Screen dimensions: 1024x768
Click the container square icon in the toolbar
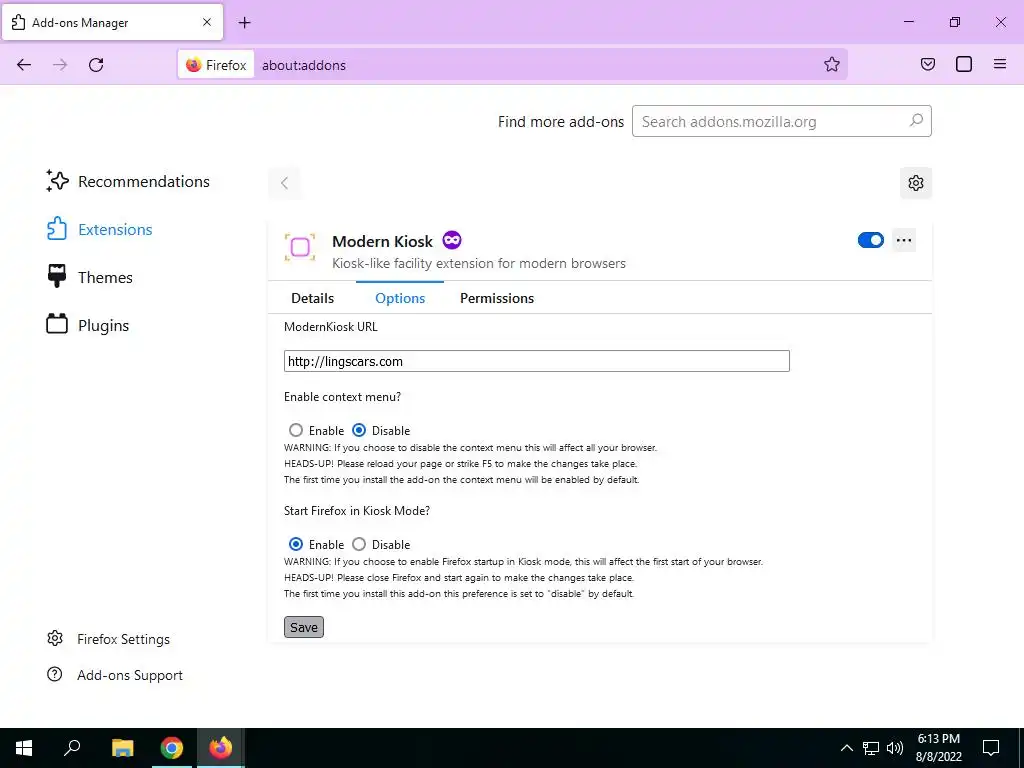click(x=964, y=64)
